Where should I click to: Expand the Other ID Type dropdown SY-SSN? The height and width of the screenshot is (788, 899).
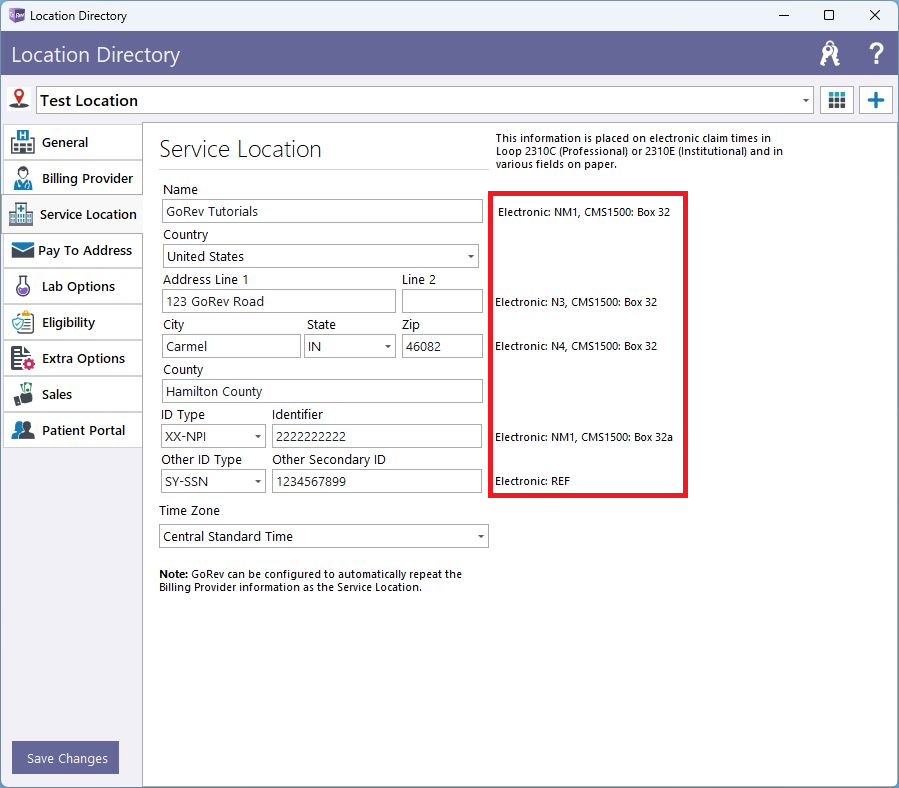(x=257, y=482)
